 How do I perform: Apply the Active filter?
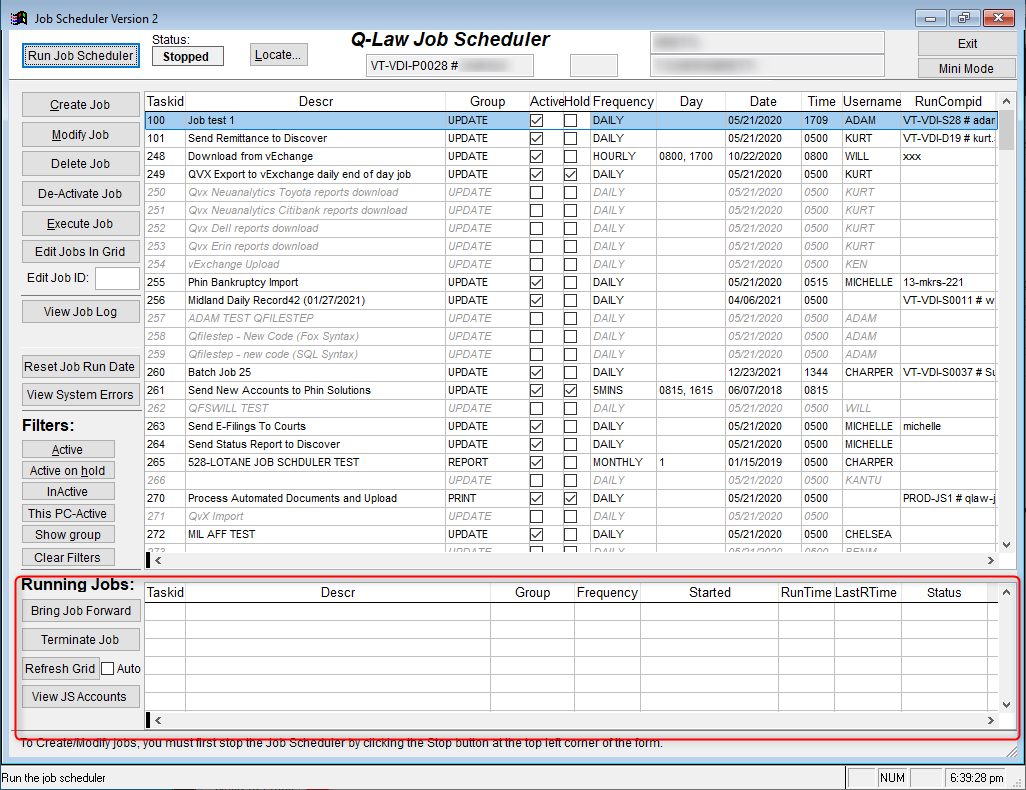click(x=68, y=450)
